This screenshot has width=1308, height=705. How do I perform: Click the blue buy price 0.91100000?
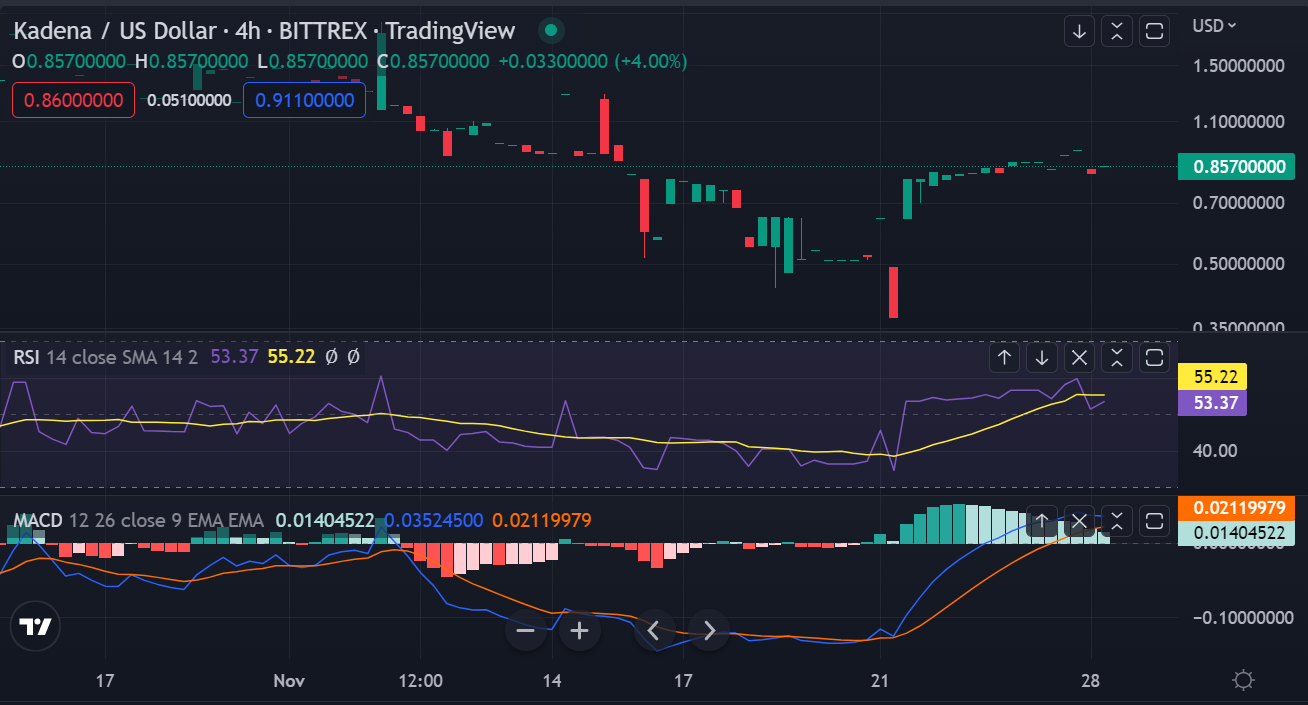pos(304,100)
